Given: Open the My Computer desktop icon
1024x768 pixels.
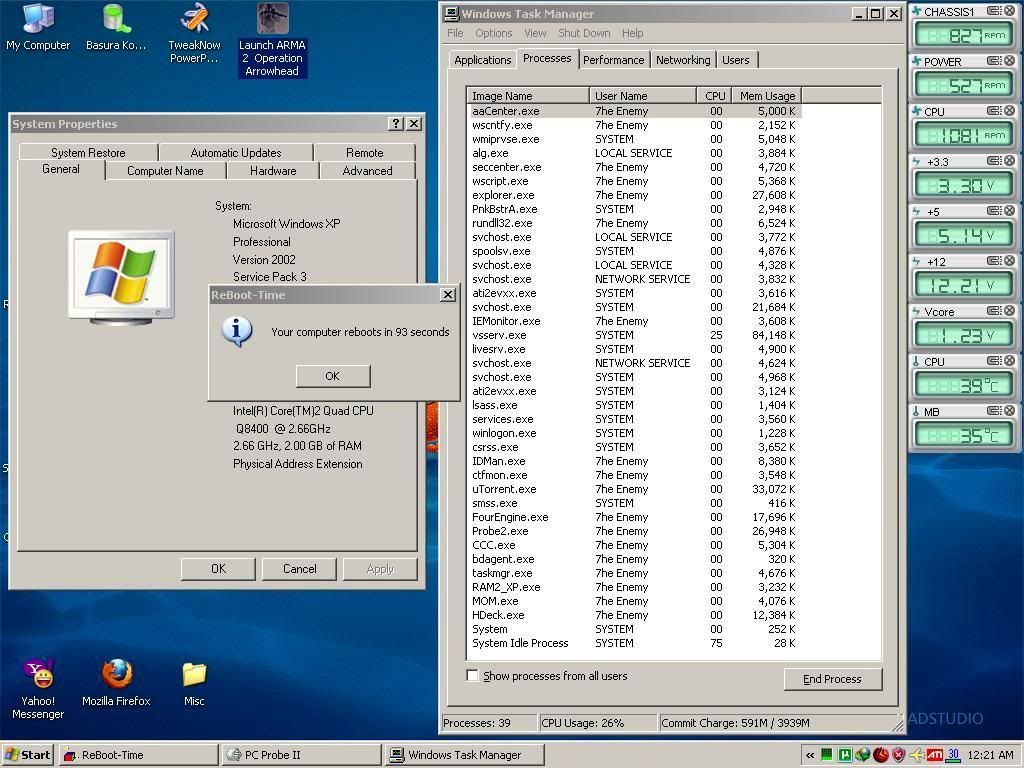Looking at the screenshot, I should coord(38,19).
